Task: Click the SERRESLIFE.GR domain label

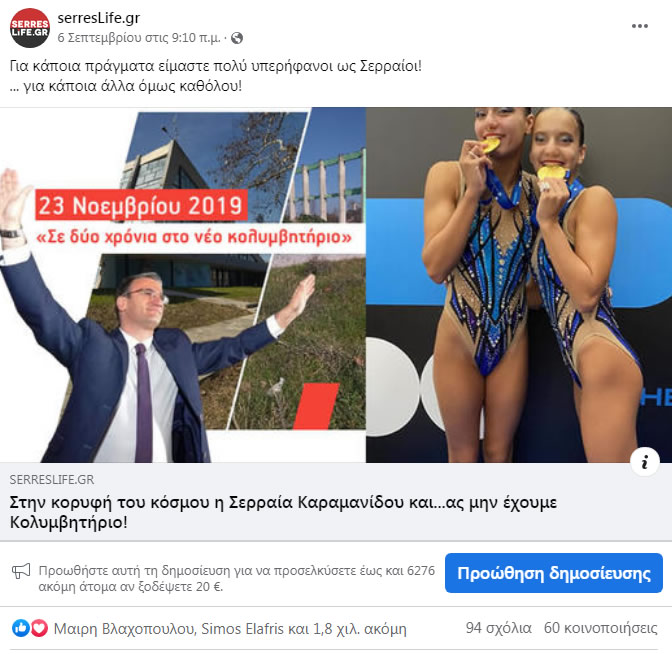Action: point(52,480)
